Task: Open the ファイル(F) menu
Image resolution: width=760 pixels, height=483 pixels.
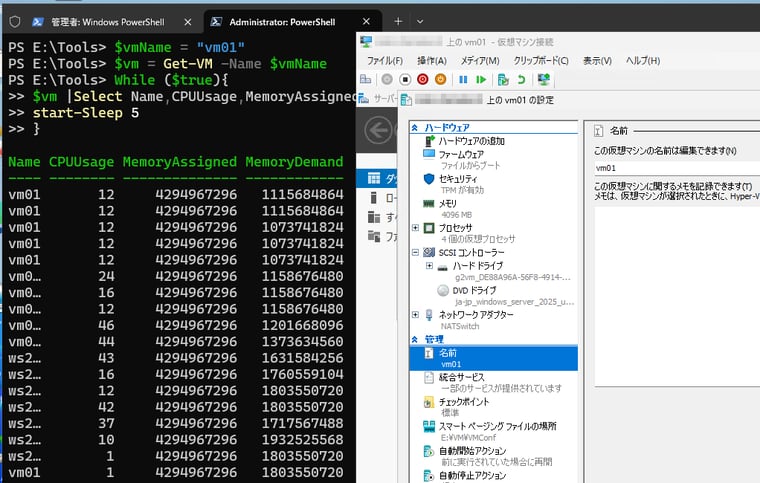Action: (x=384, y=61)
